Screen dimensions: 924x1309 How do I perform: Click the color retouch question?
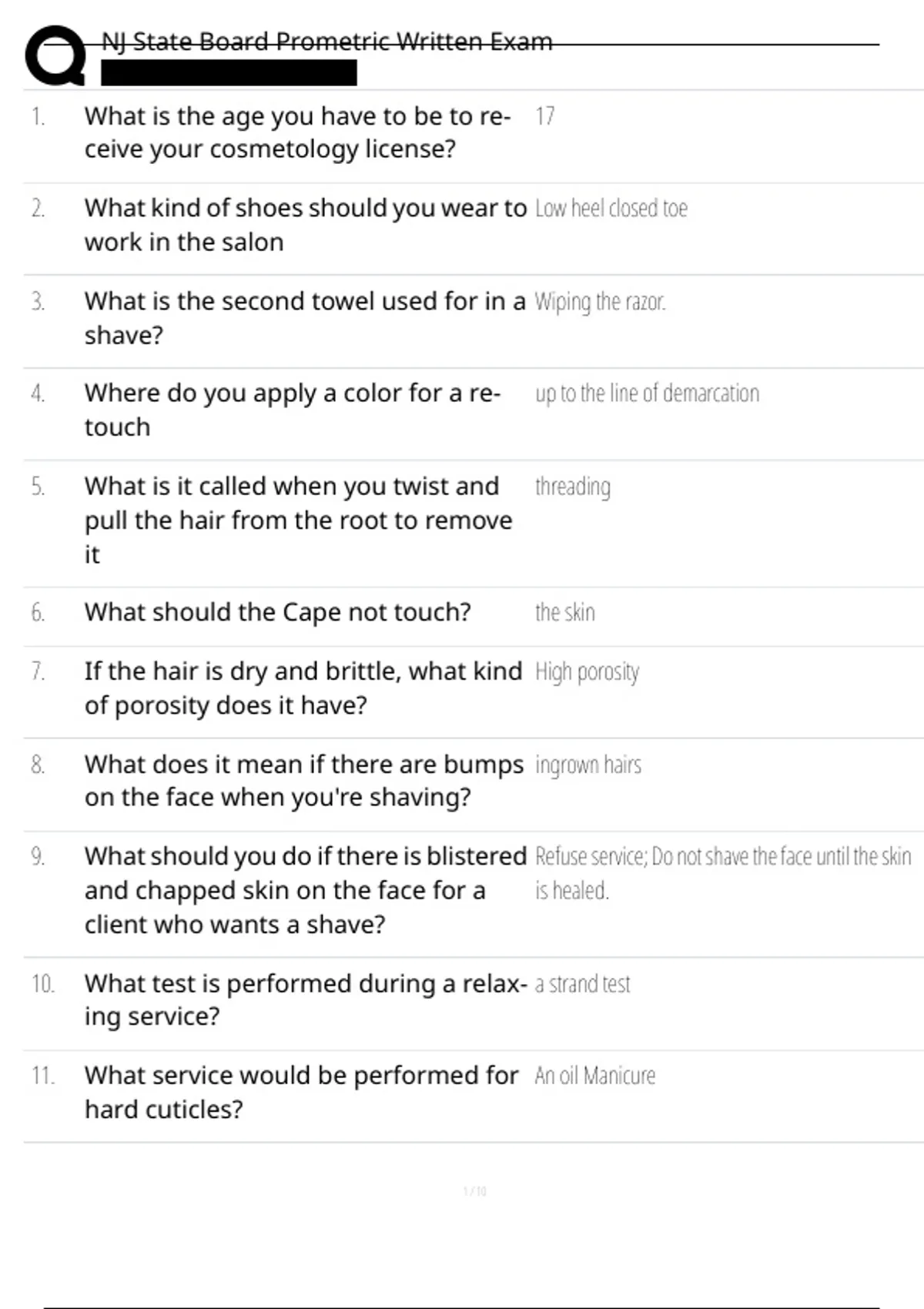(x=293, y=410)
